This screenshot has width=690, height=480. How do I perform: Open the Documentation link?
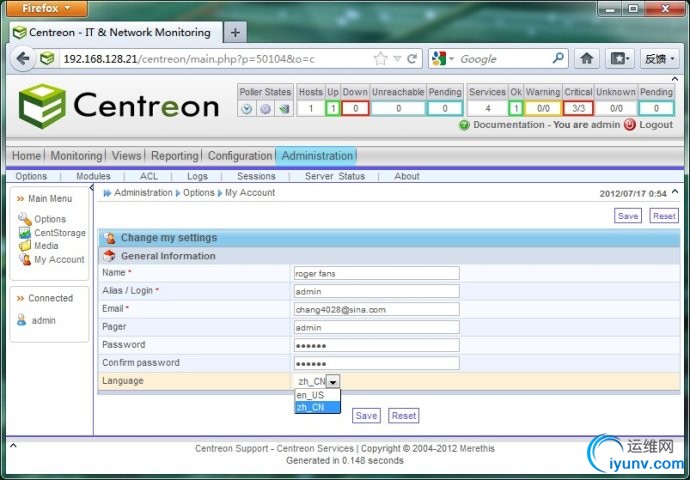(x=509, y=125)
